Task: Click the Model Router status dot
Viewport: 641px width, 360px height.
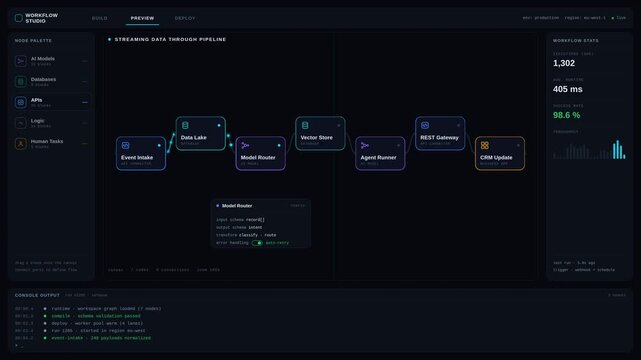Action: click(x=279, y=145)
